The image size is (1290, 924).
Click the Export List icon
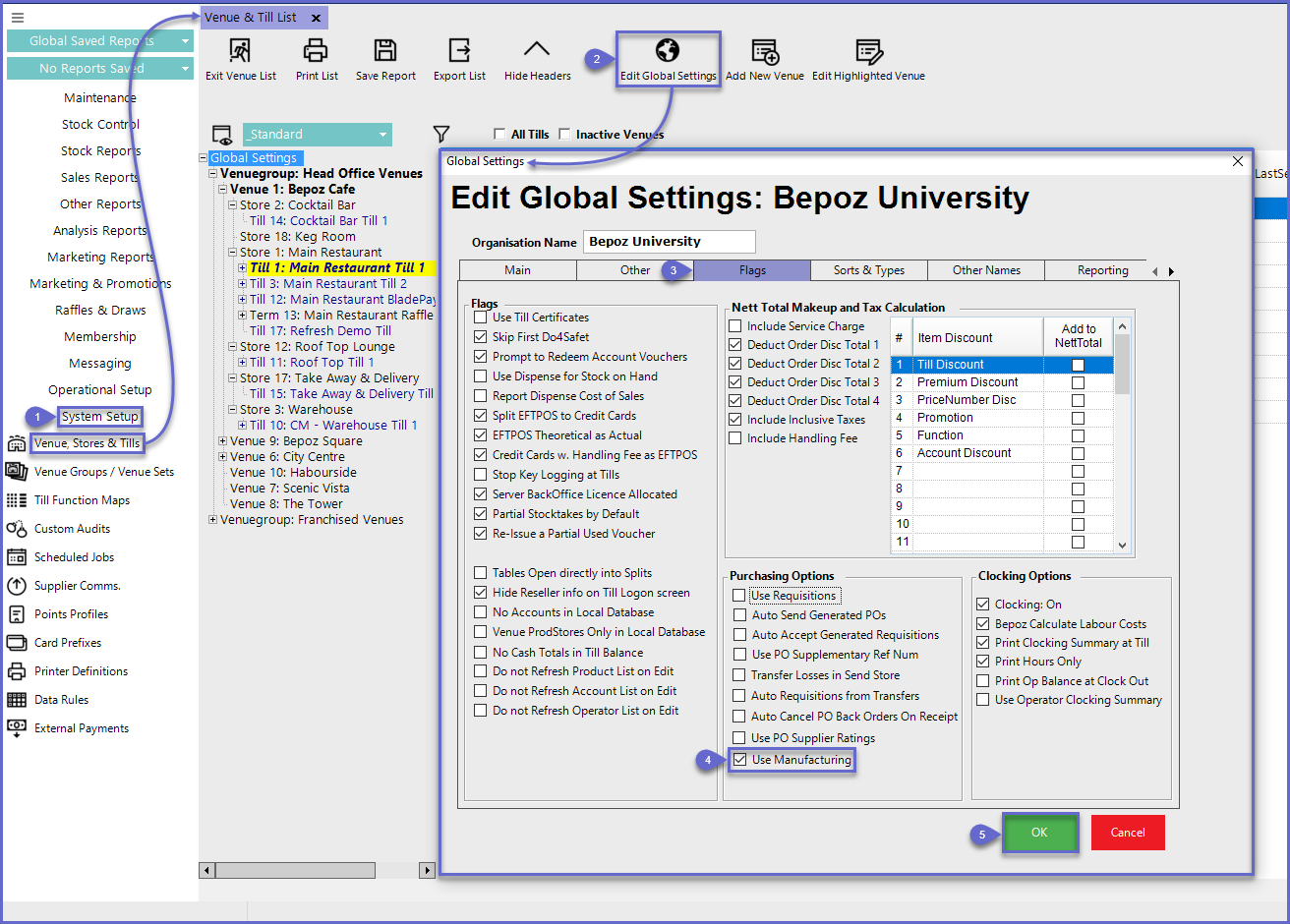(459, 51)
